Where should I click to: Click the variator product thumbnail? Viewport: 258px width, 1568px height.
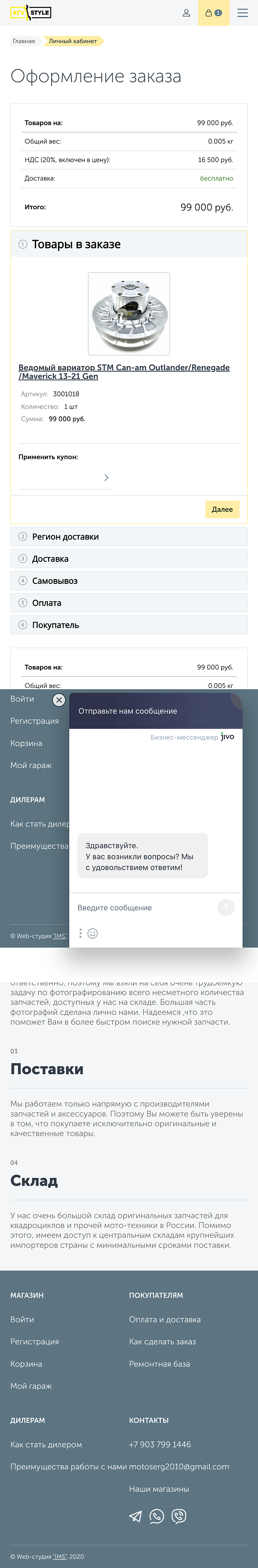point(129,313)
